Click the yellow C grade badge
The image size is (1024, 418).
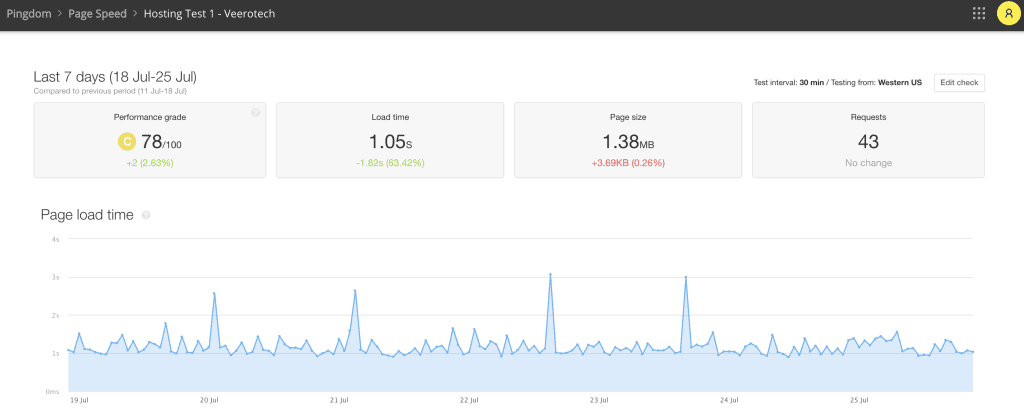click(127, 141)
